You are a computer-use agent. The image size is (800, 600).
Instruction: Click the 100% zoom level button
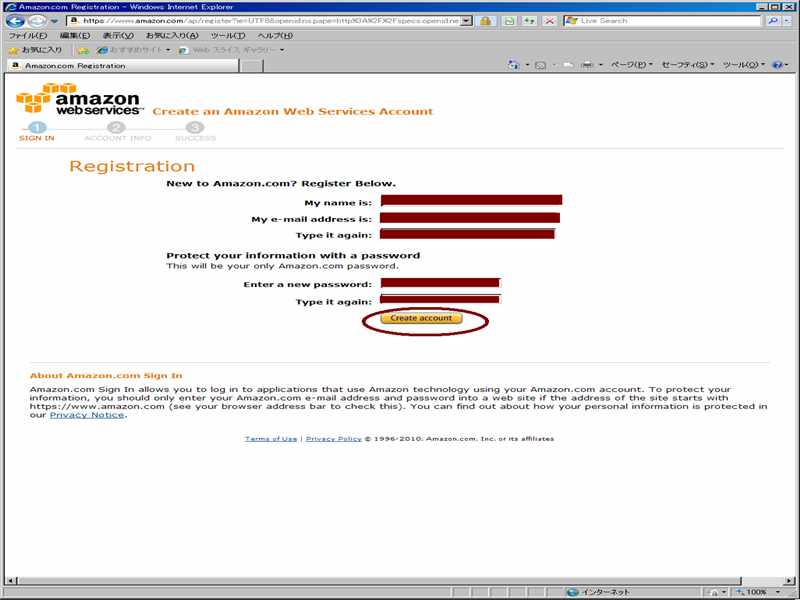751,592
